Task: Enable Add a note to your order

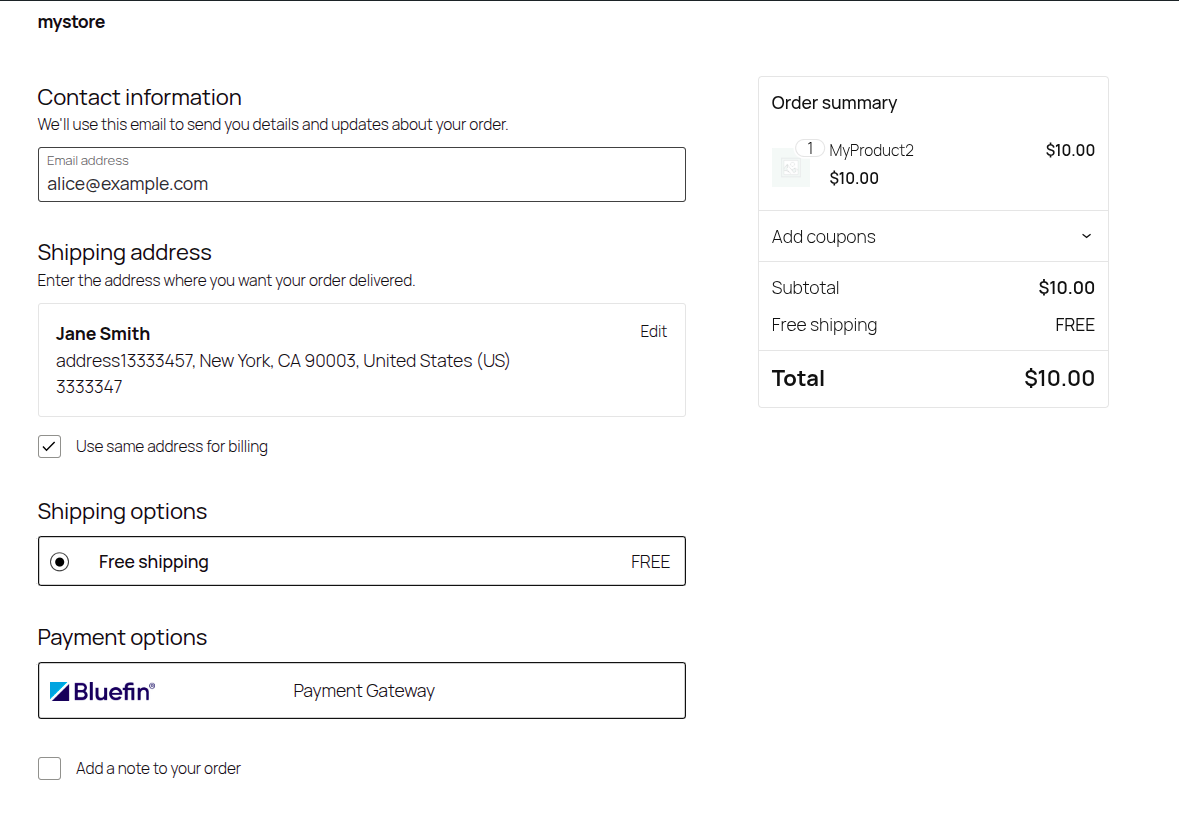Action: click(49, 768)
